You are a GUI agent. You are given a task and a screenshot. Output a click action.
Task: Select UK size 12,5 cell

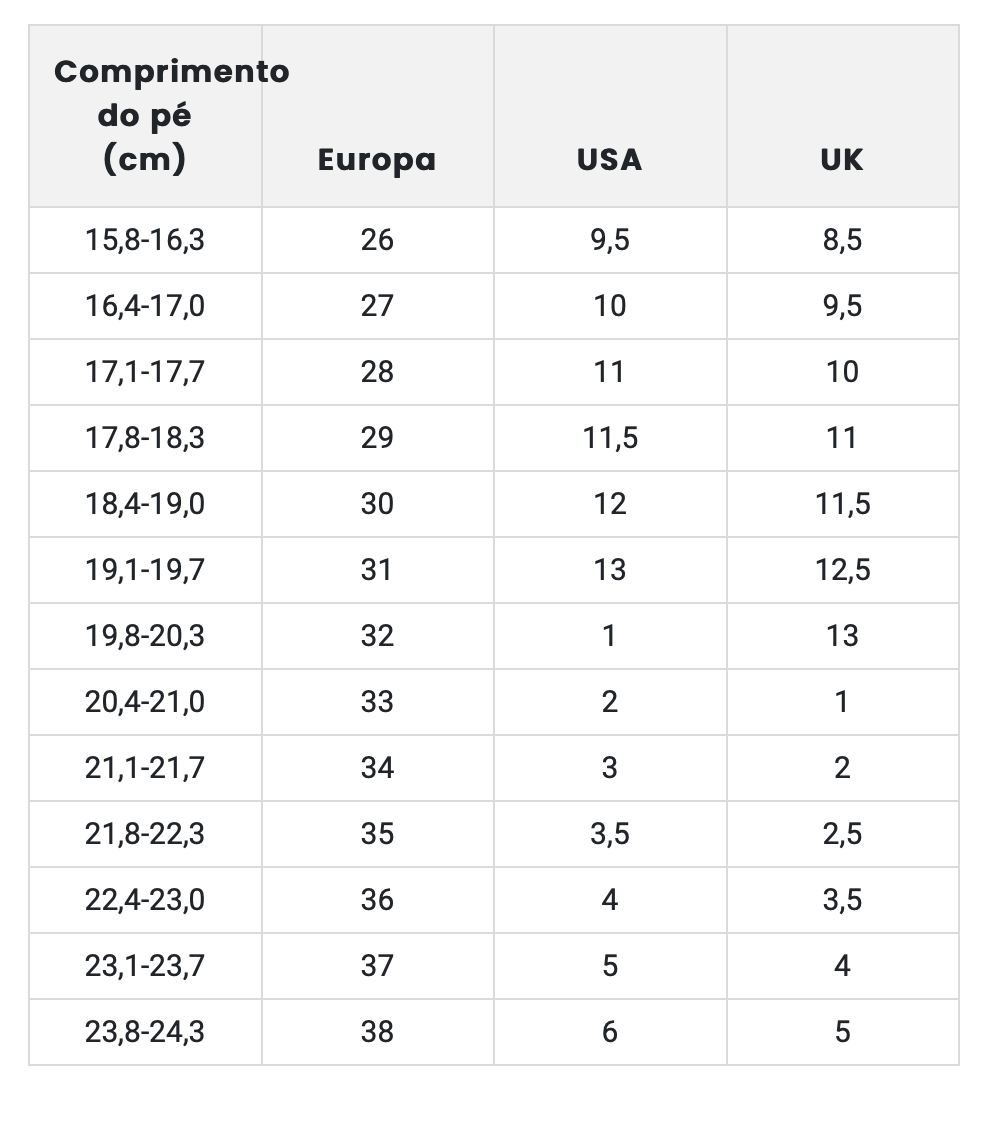pyautogui.click(x=842, y=570)
